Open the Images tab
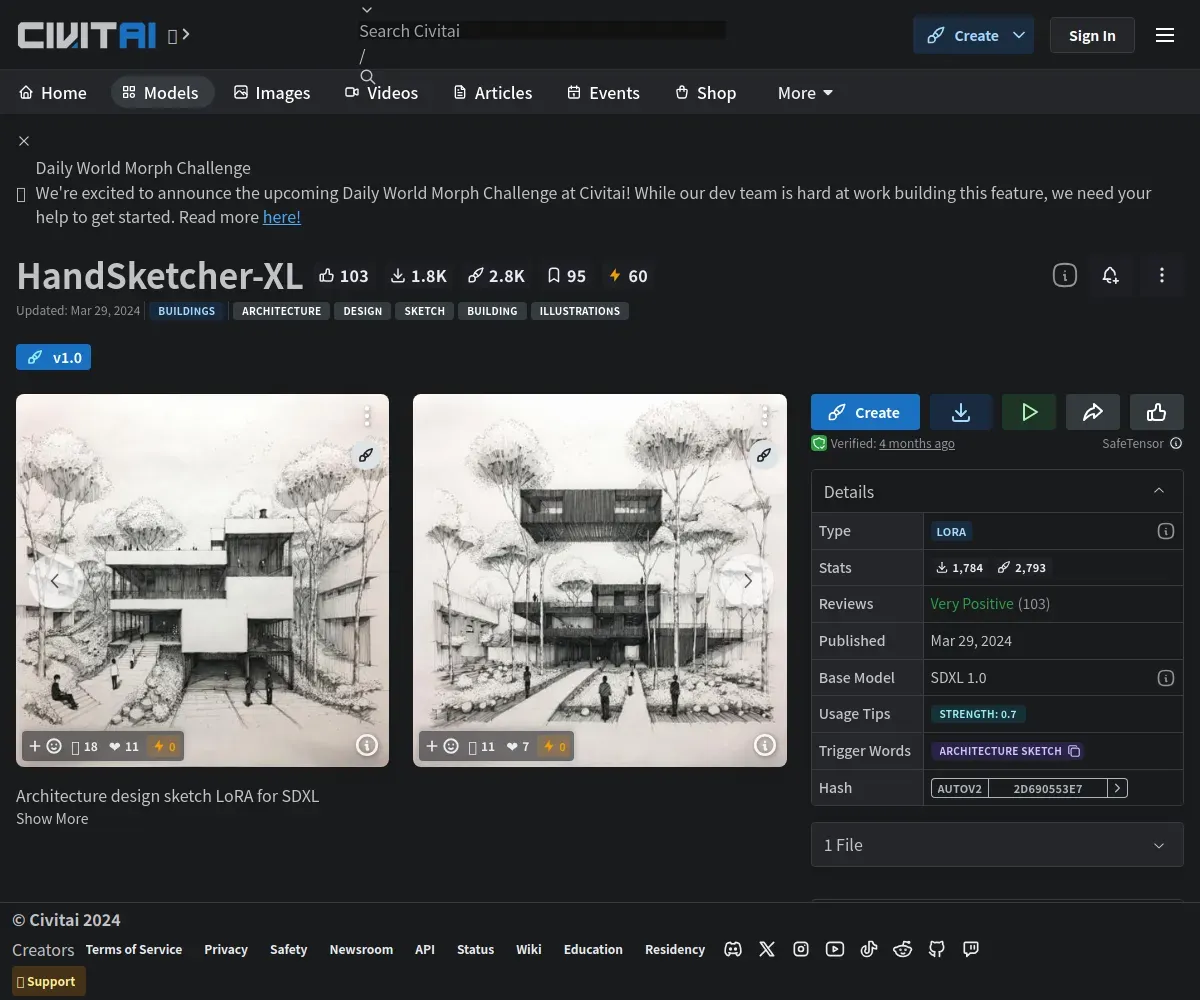The height and width of the screenshot is (1000, 1200). [x=272, y=93]
